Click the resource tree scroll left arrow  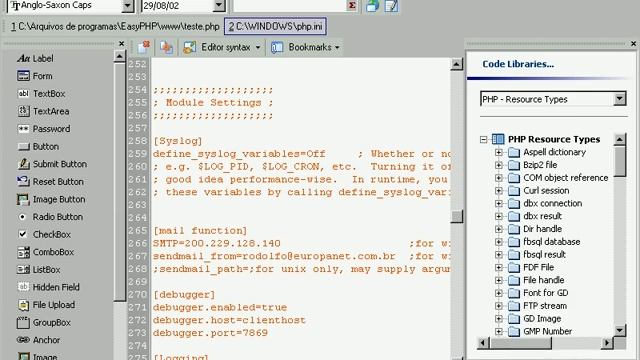pyautogui.click(x=483, y=343)
